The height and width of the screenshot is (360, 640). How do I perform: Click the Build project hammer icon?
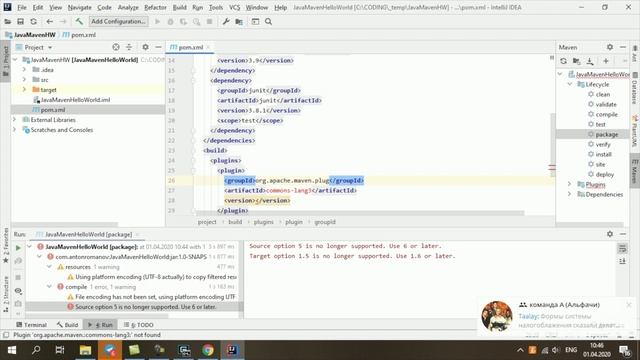point(79,22)
